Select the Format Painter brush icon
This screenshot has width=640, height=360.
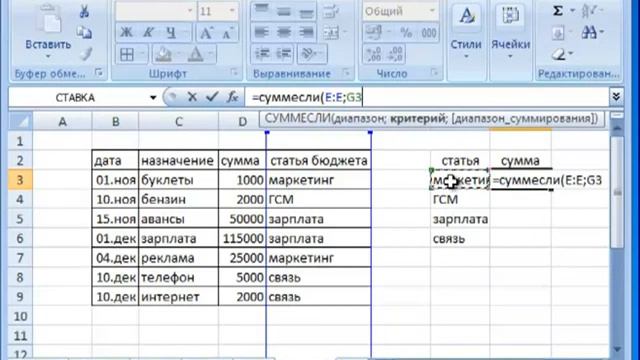(x=85, y=53)
